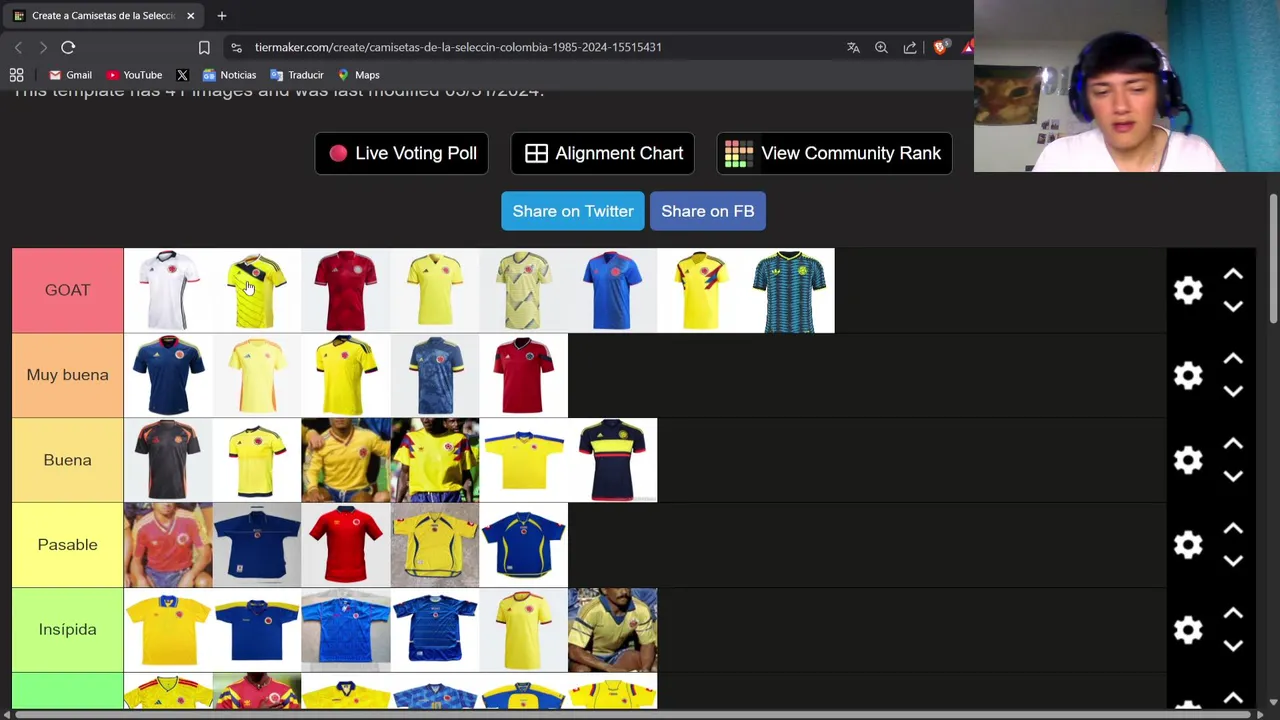Move Insípida row up with arrow
This screenshot has height=720, width=1280.
click(1233, 614)
